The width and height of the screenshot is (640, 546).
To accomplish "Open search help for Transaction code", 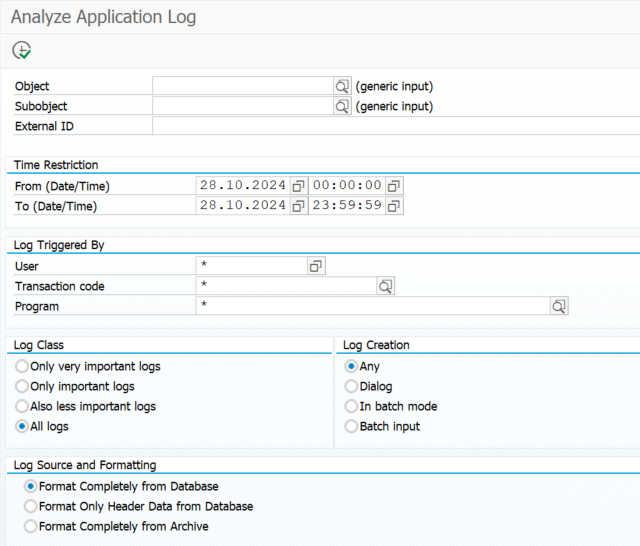I will point(385,286).
